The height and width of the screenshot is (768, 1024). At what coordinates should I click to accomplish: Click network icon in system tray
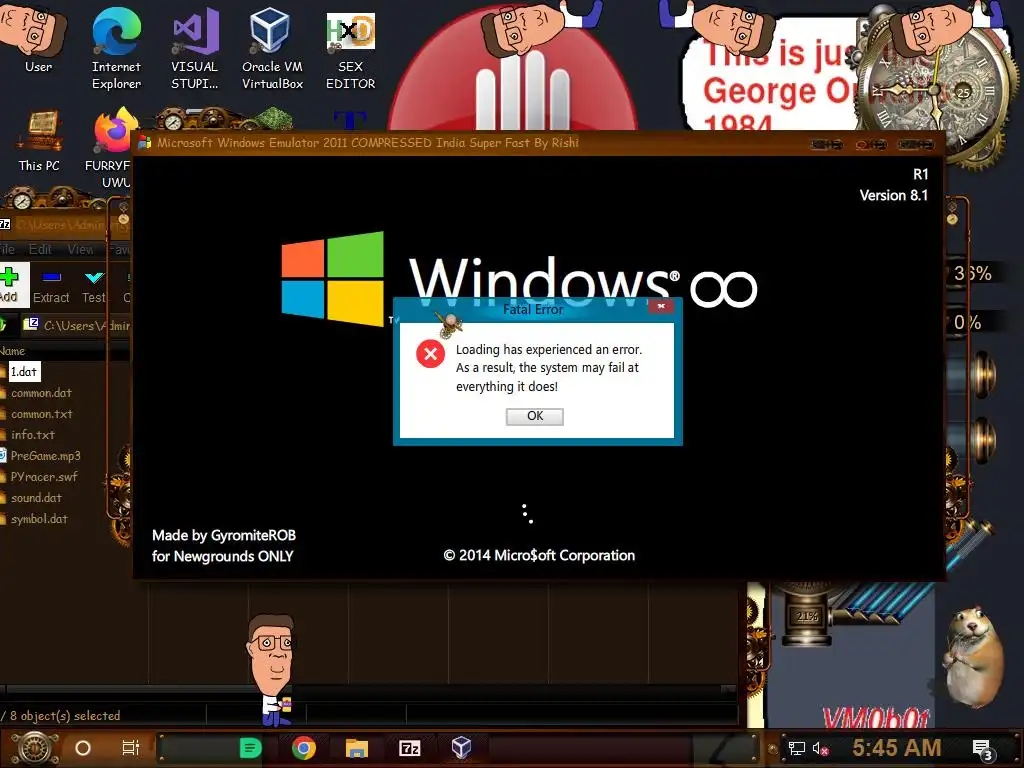(x=796, y=748)
